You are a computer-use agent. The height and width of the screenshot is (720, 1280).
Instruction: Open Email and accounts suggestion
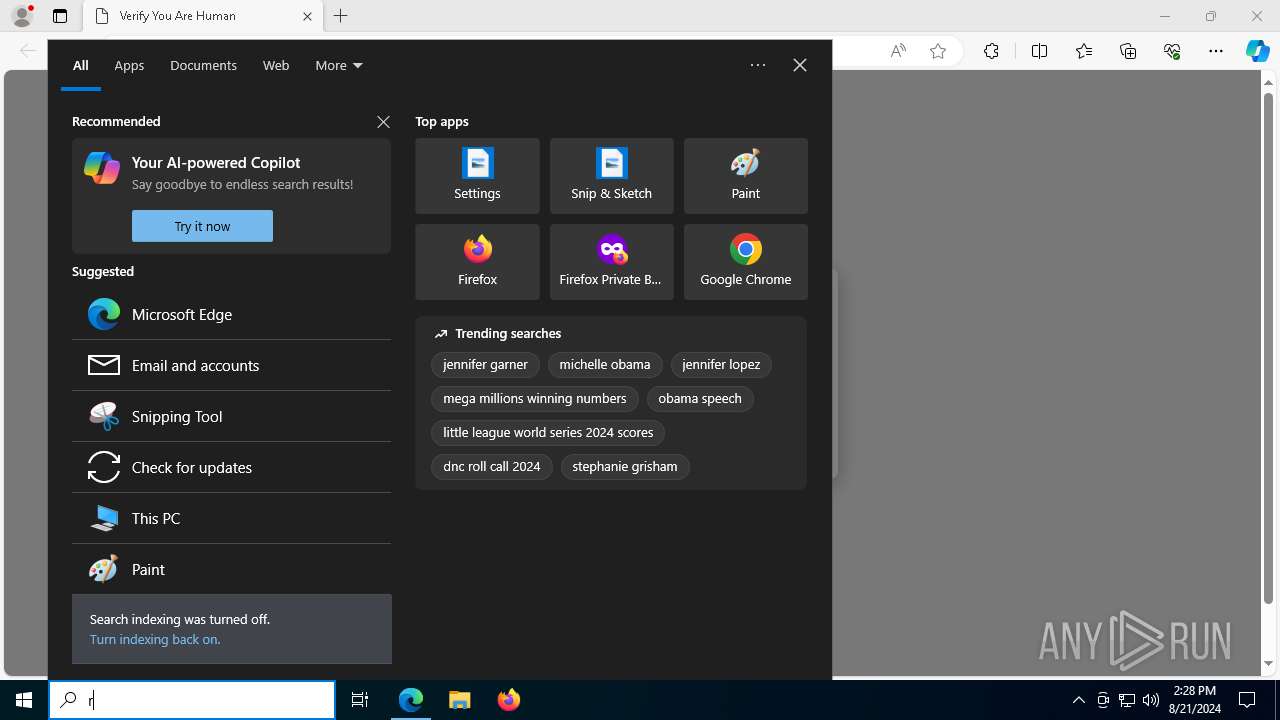coord(231,365)
